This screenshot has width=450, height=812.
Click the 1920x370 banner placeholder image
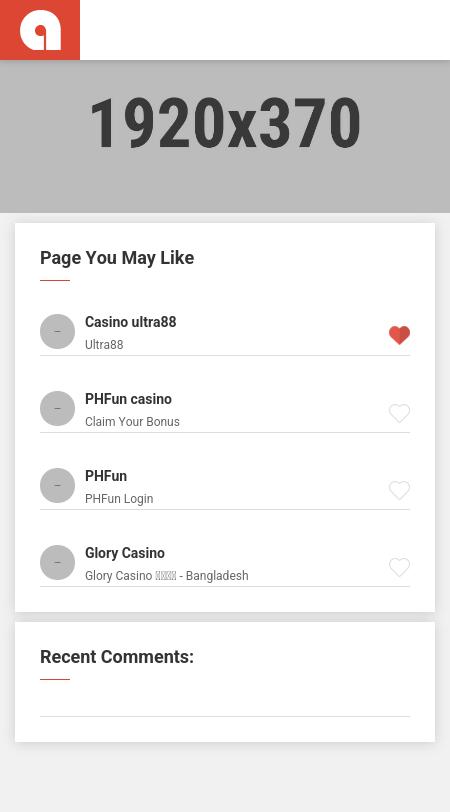point(225,136)
